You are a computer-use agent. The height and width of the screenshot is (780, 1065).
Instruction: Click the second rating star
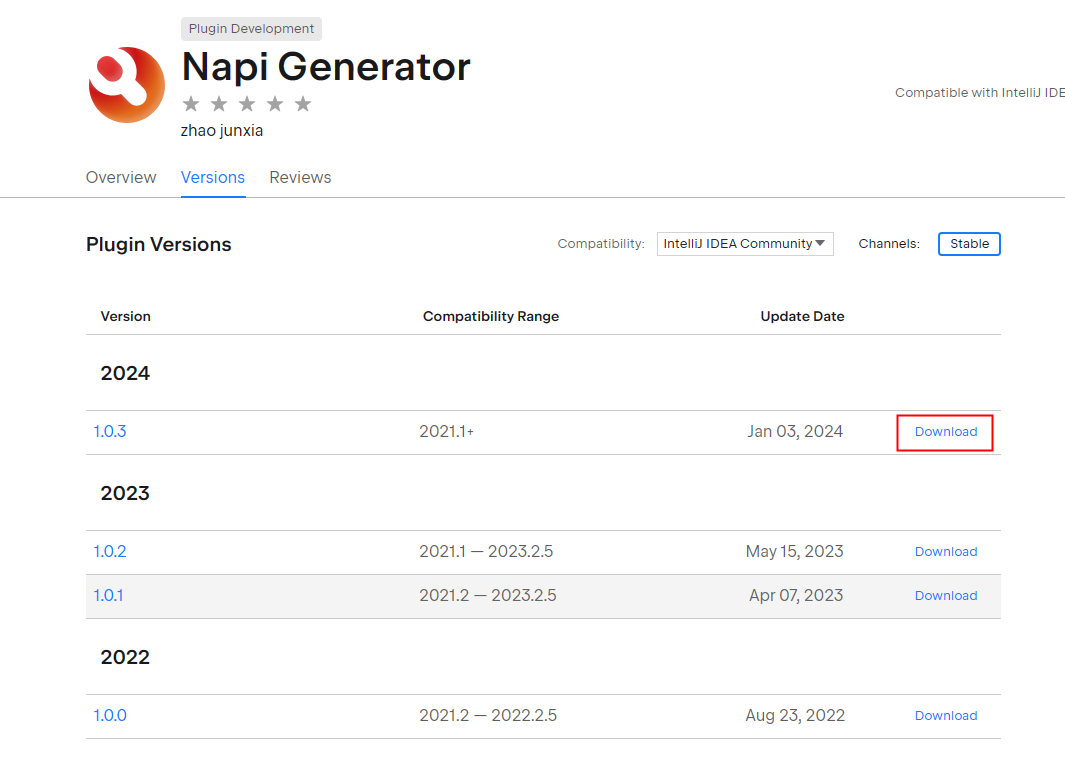pyautogui.click(x=219, y=104)
